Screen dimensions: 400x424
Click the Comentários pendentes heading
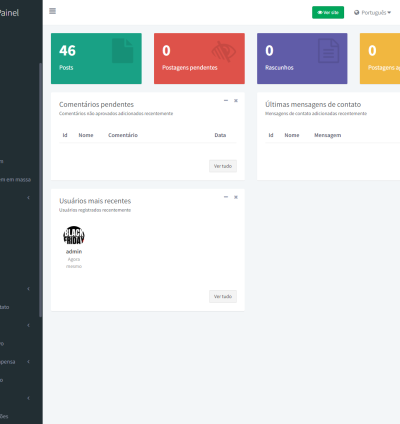click(x=96, y=104)
